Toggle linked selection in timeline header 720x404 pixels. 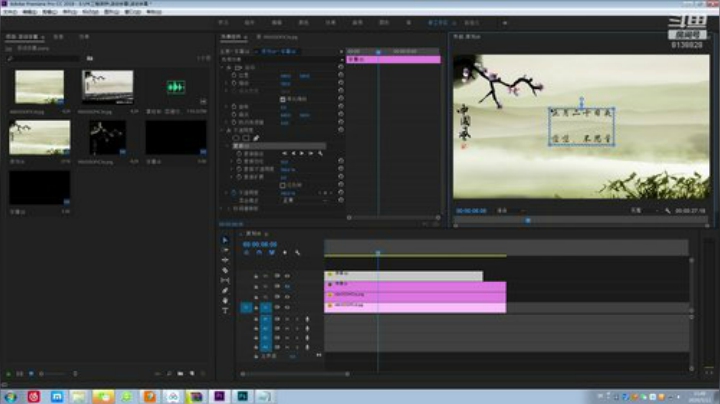(x=272, y=252)
